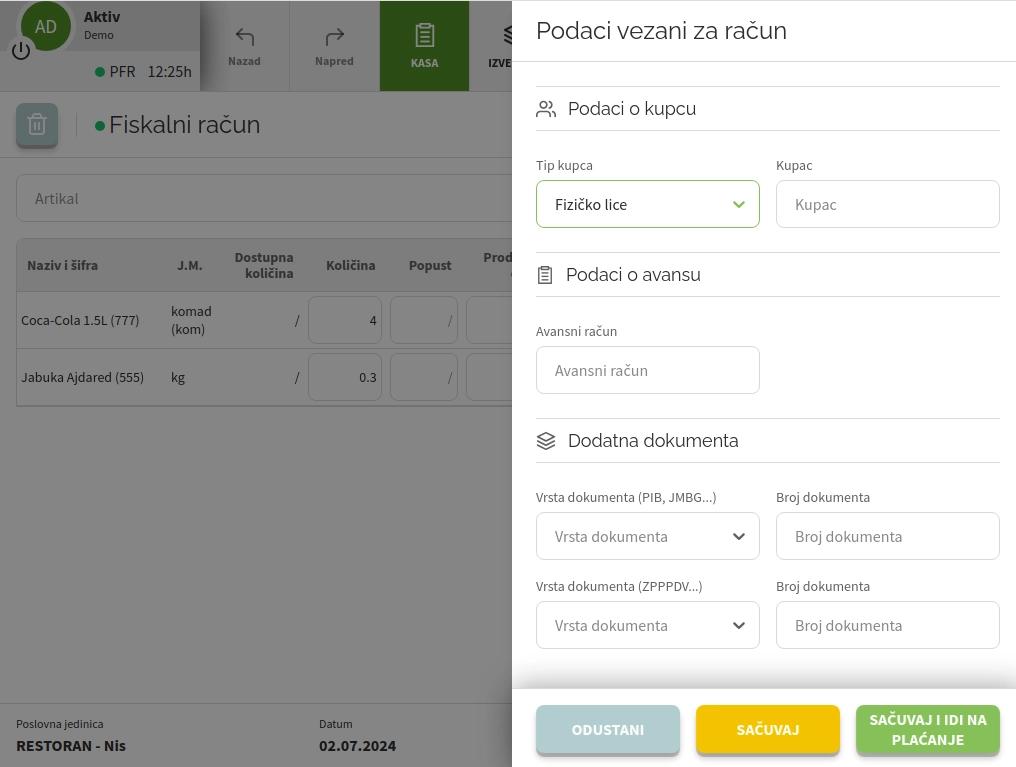The width and height of the screenshot is (1016, 767).
Task: Focus the Kupac input field
Action: [887, 204]
